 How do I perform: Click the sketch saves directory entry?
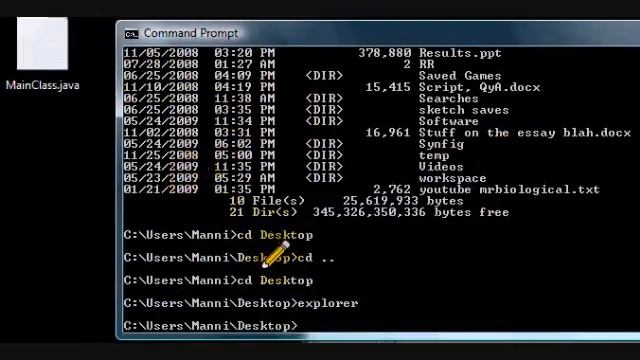464,110
